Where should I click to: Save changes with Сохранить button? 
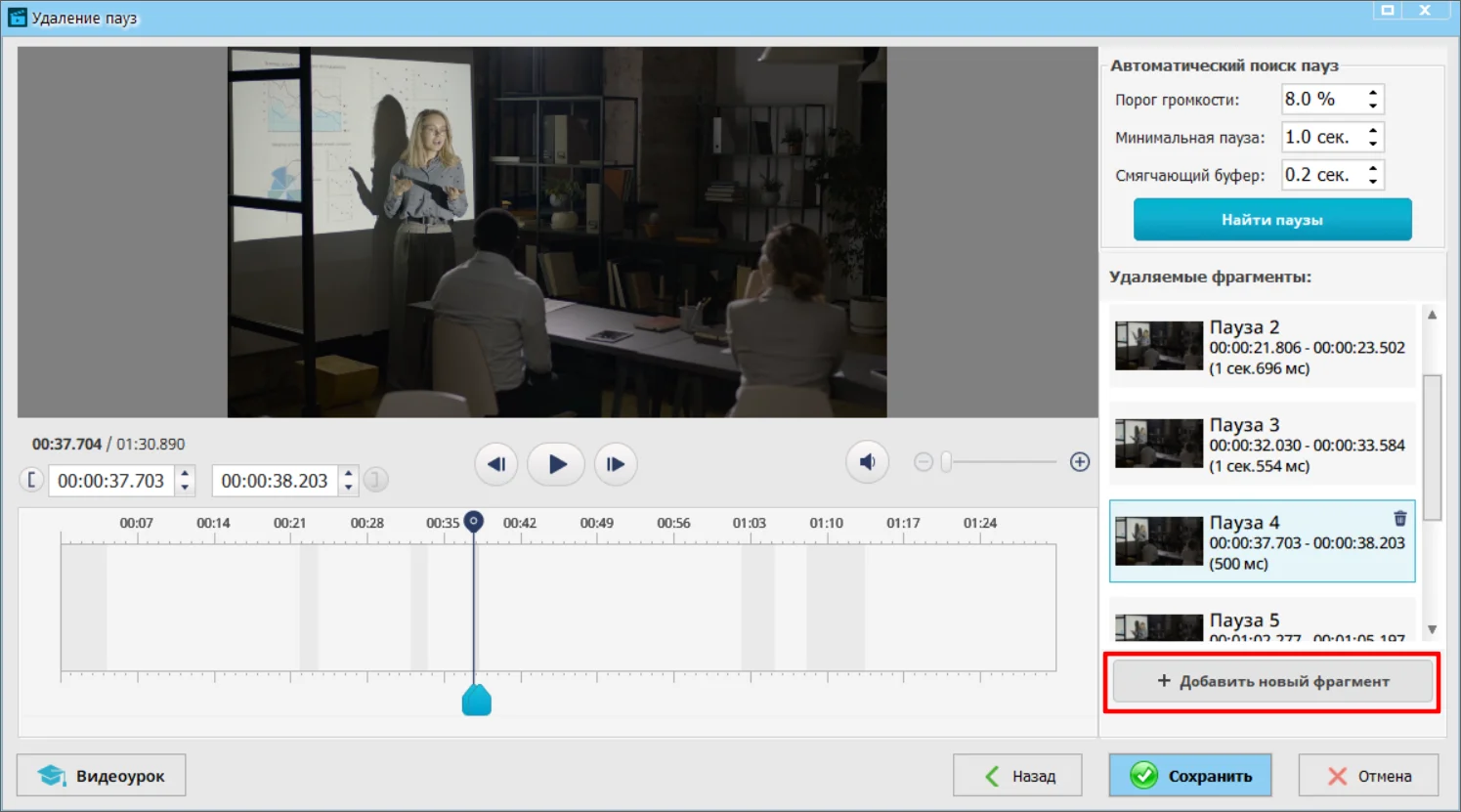click(1190, 776)
